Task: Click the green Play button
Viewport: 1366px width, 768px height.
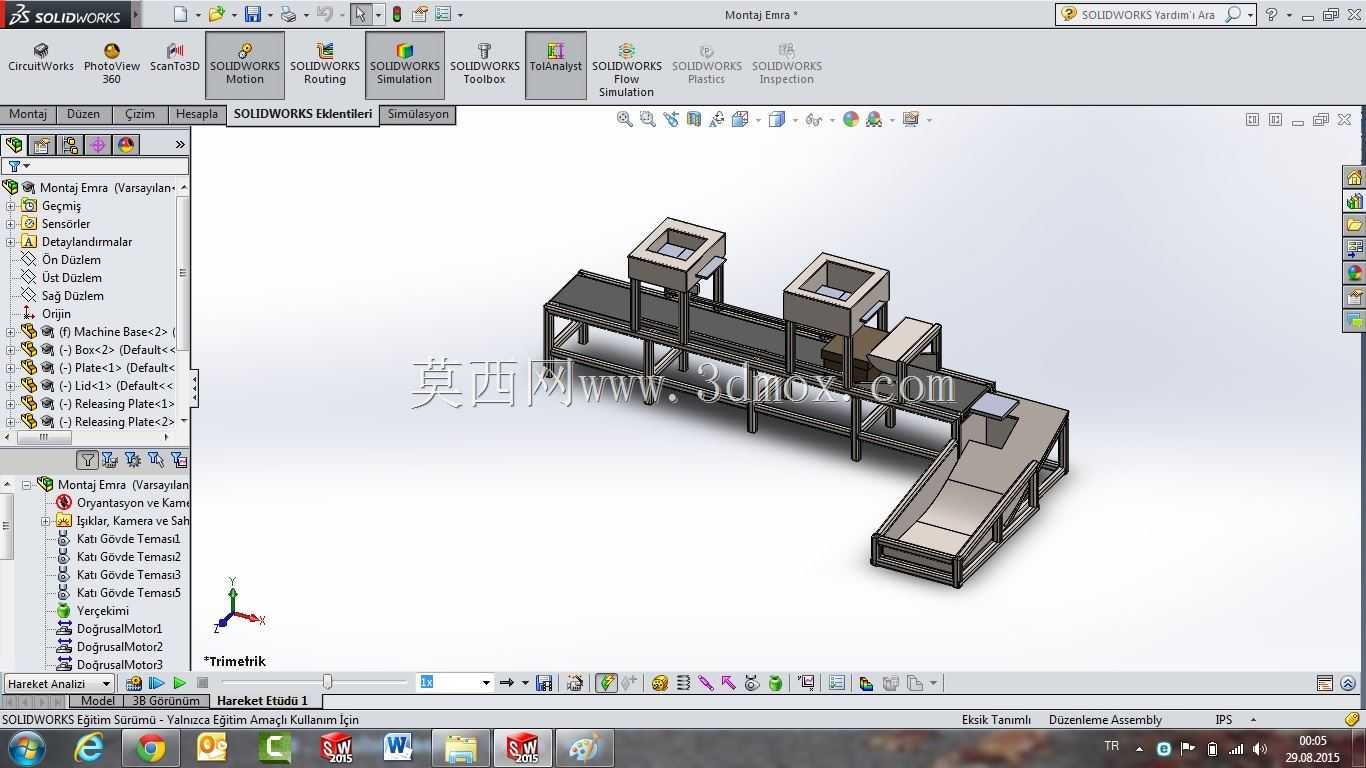Action: tap(180, 683)
